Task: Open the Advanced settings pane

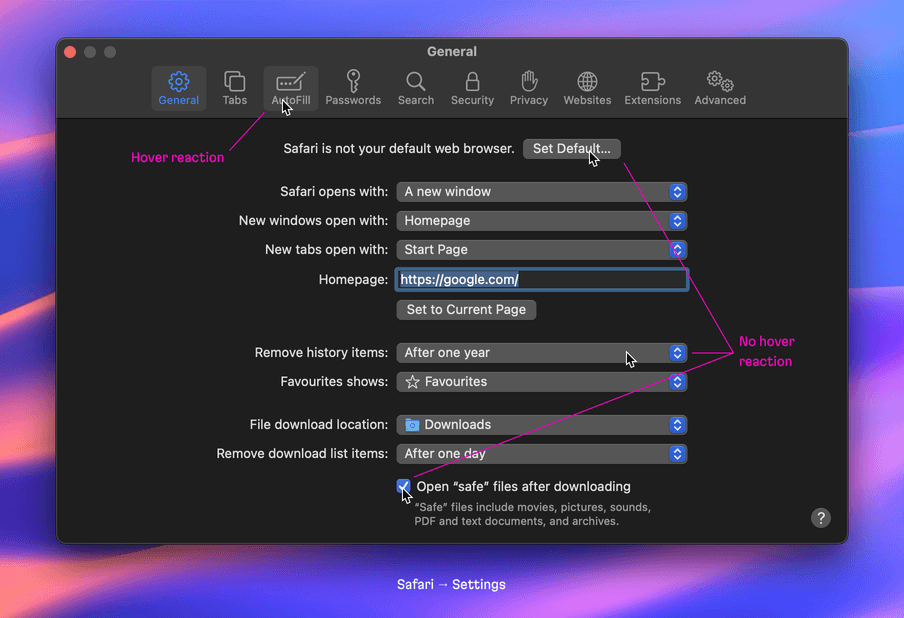Action: [x=719, y=88]
